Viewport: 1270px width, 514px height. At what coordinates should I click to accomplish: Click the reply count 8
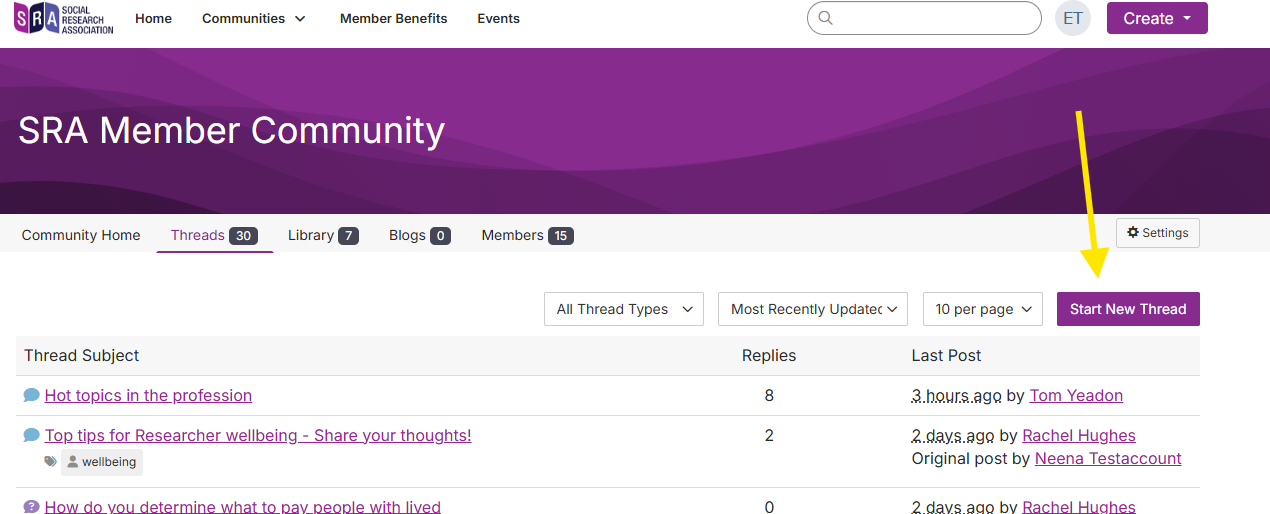769,395
